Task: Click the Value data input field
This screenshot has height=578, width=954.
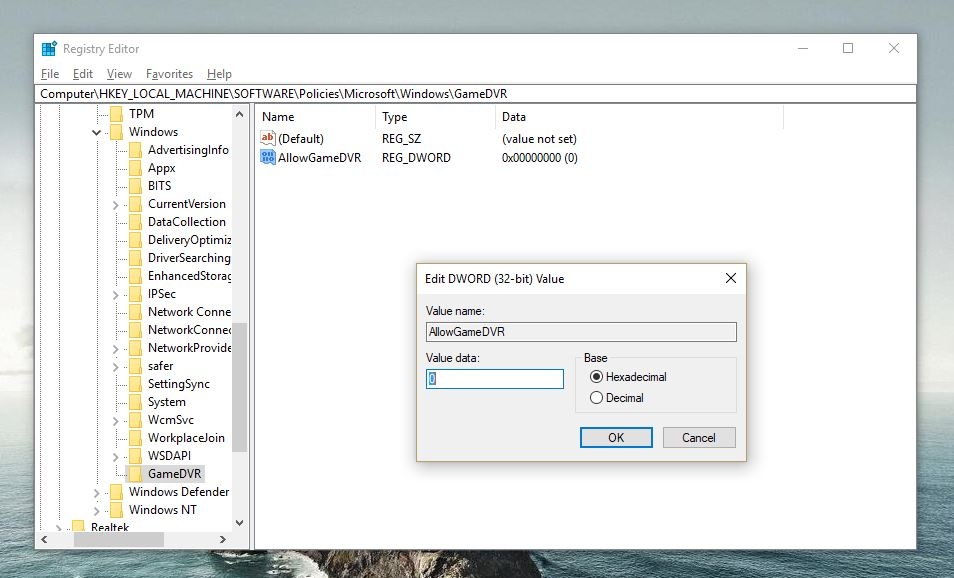Action: [495, 378]
